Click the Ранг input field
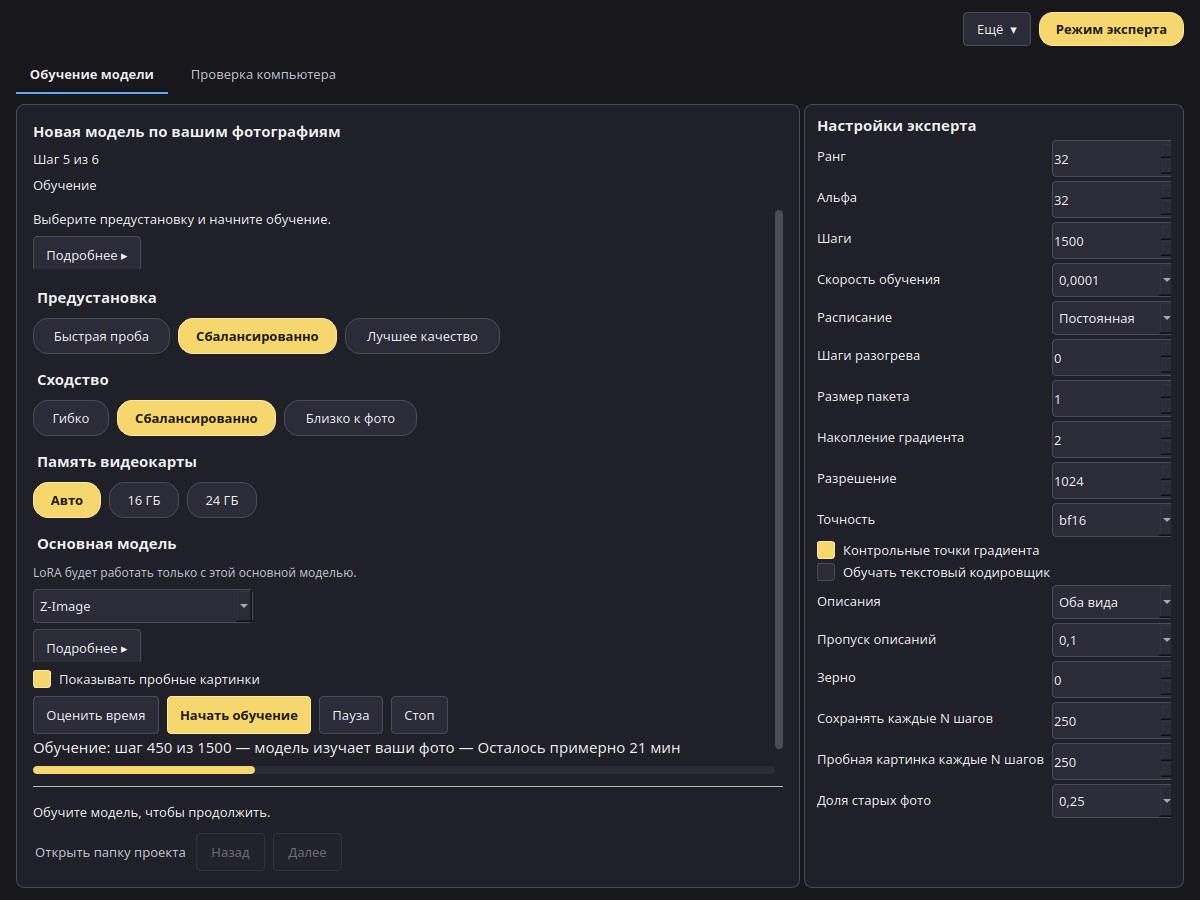Image resolution: width=1200 pixels, height=900 pixels. (1112, 159)
